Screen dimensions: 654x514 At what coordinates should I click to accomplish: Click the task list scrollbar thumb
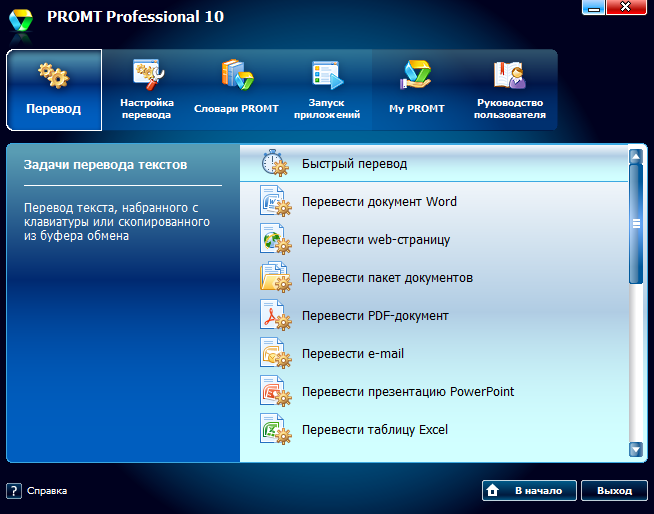pyautogui.click(x=636, y=224)
